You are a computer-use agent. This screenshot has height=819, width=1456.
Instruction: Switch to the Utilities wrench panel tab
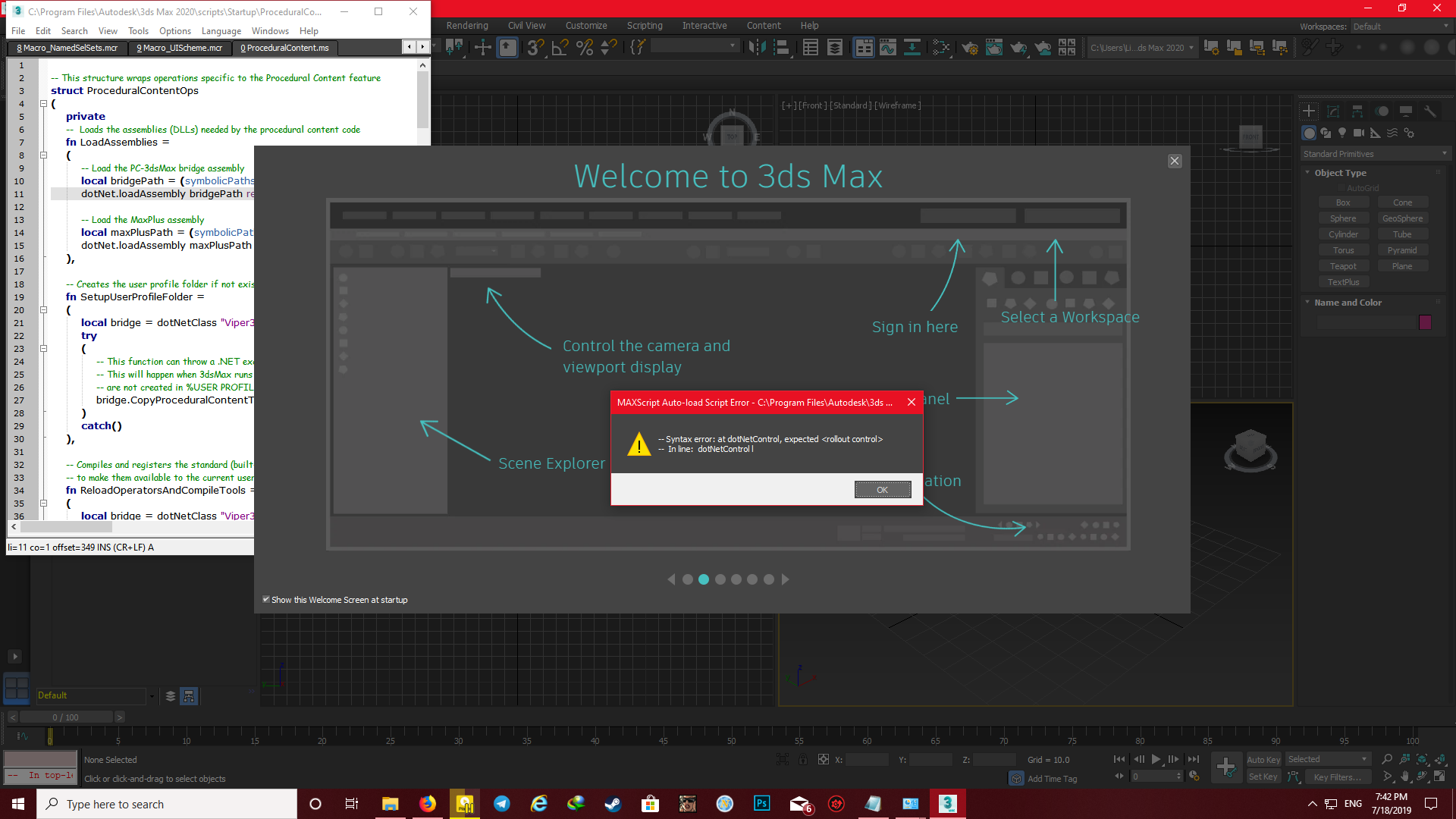pos(1430,111)
